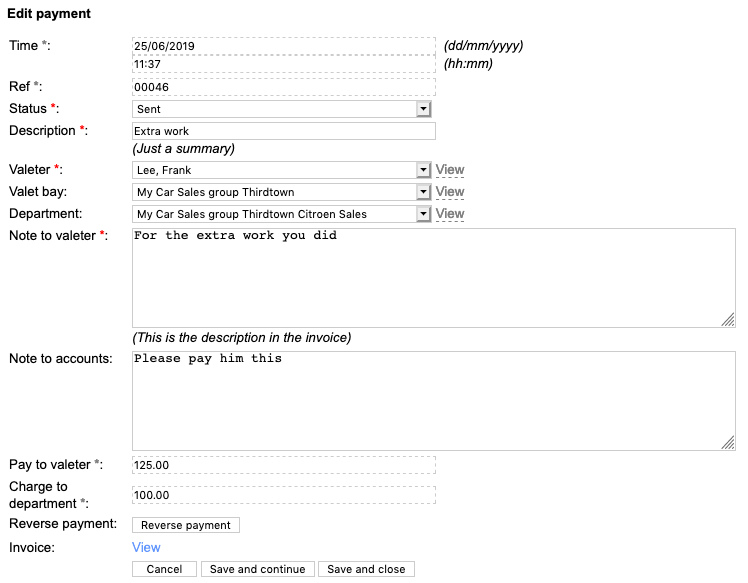
Task: Click the Description field reading Extra work
Action: [x=283, y=131]
